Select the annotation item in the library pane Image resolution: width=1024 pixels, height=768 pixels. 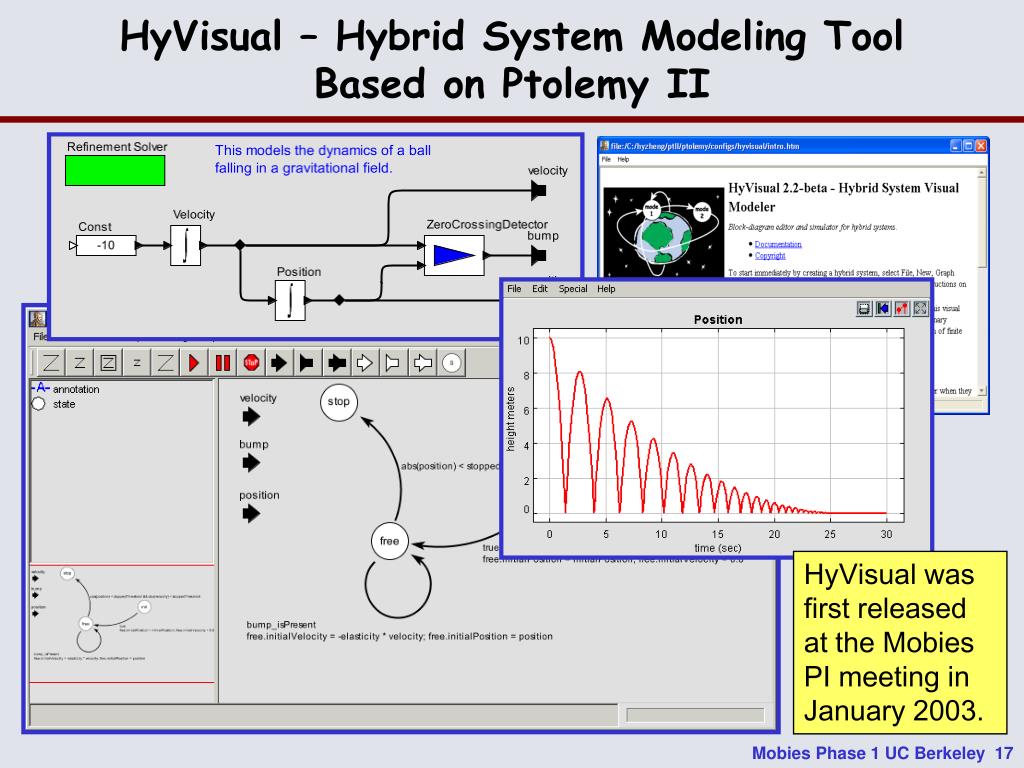click(66, 389)
